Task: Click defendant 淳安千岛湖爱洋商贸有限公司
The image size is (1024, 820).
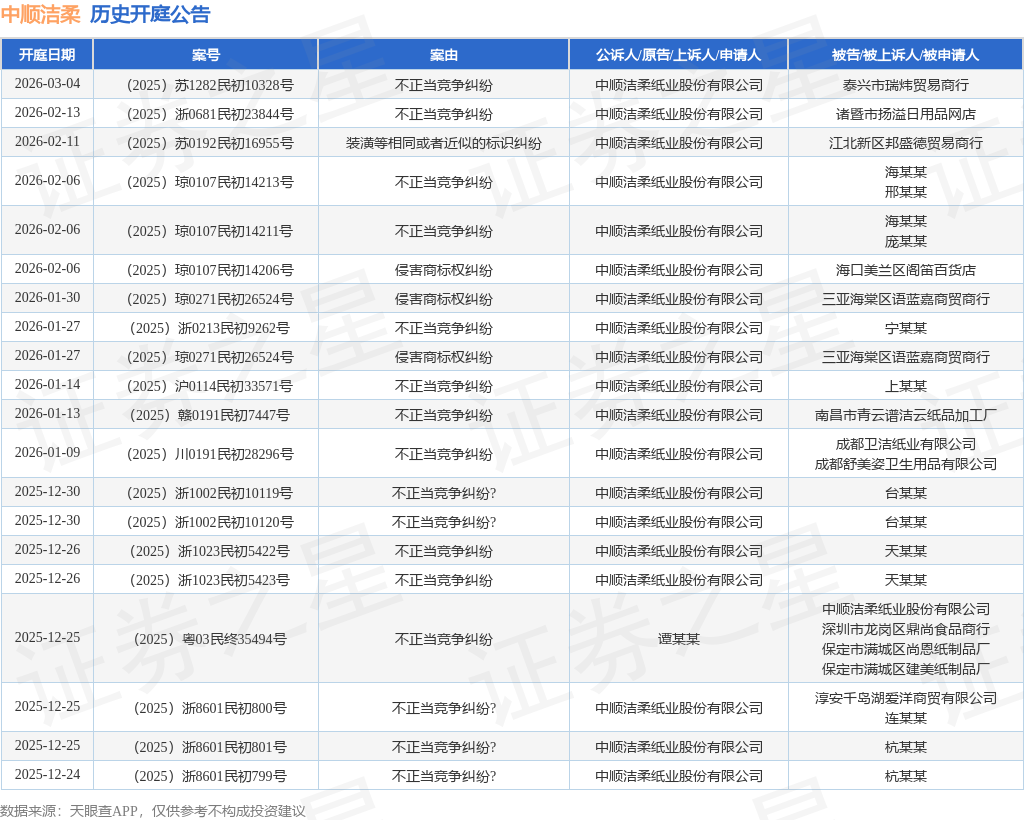Action: pos(905,698)
